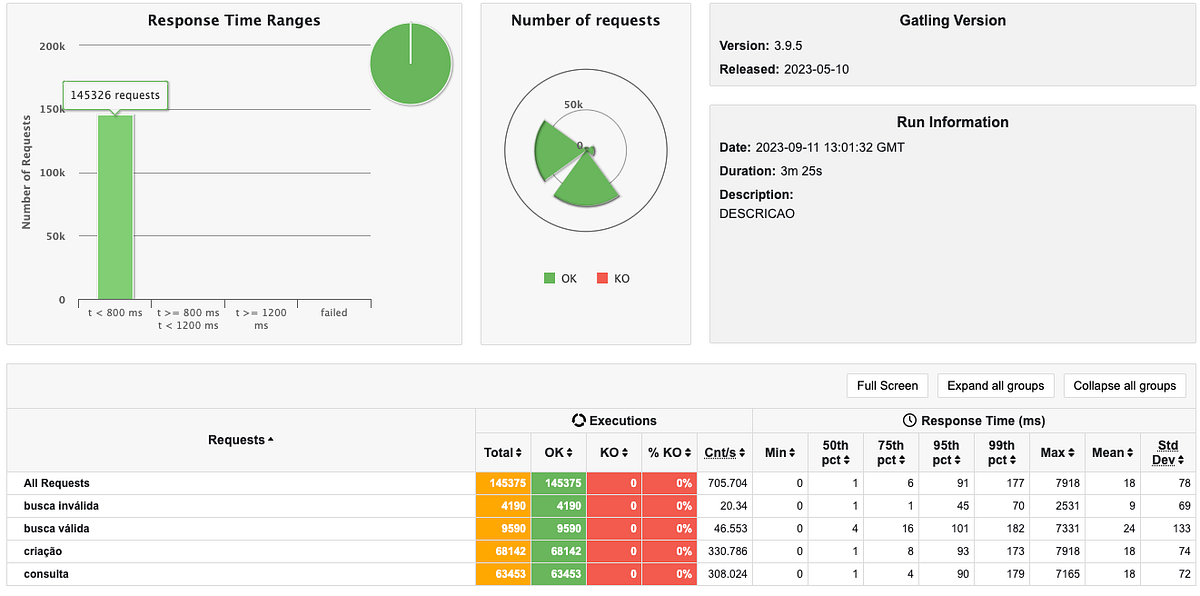Click Collapse all groups

[1124, 385]
